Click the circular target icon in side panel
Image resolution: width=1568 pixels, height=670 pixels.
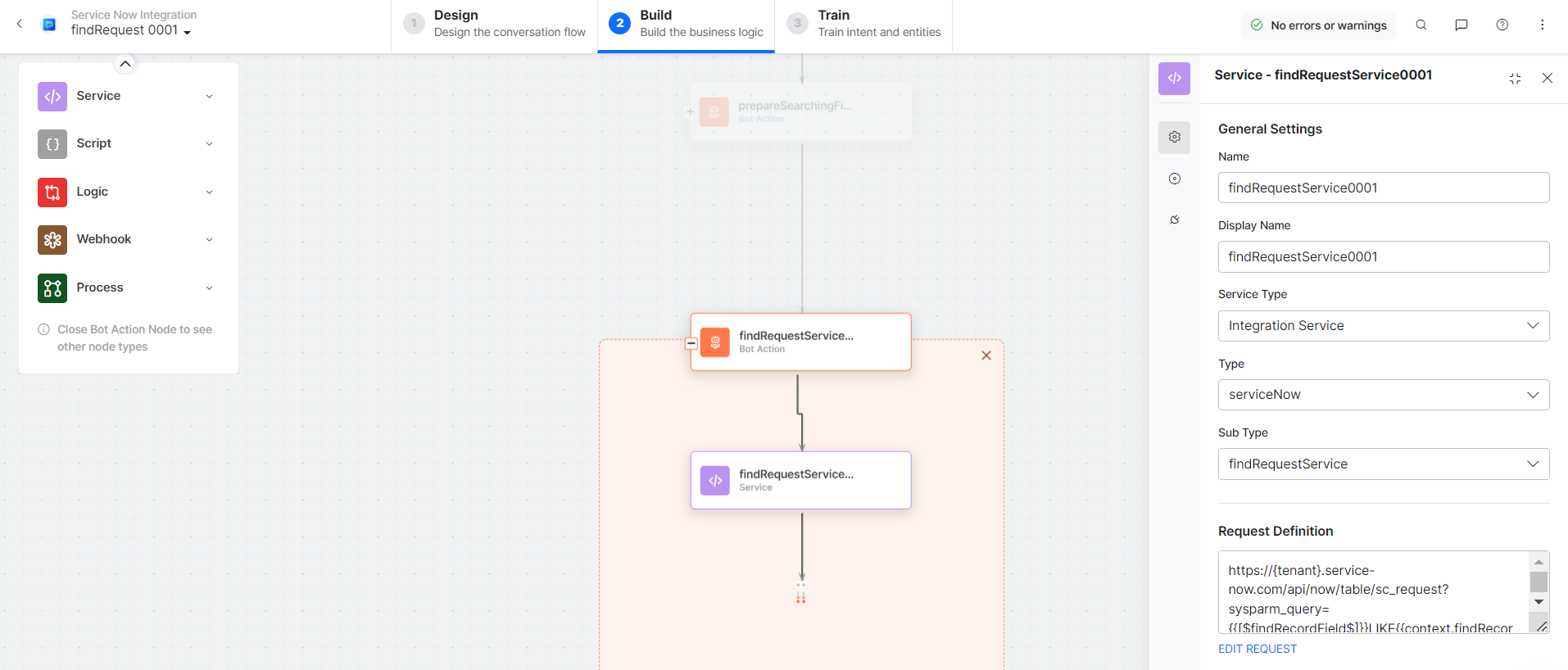tap(1174, 179)
